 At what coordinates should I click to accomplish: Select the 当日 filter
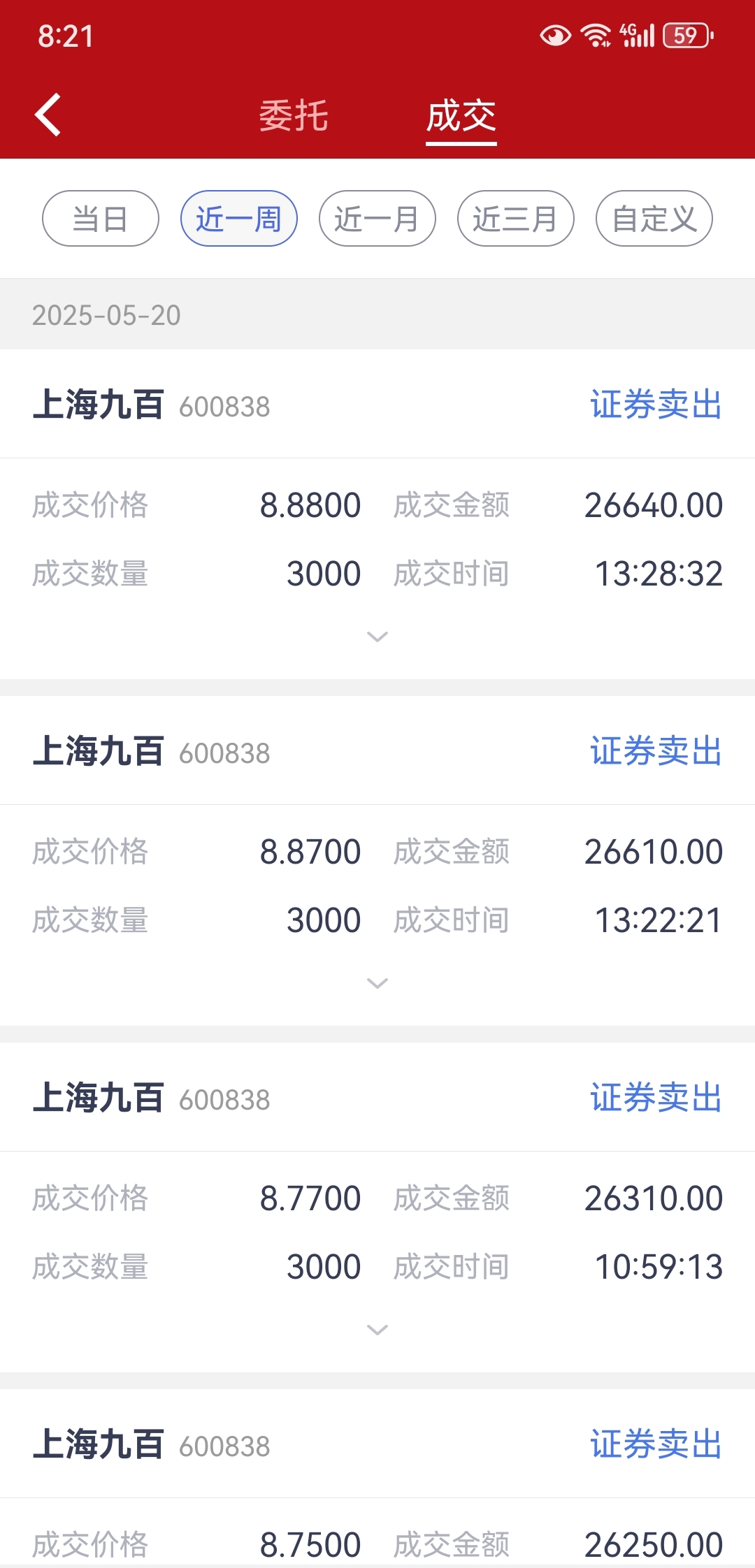[x=101, y=219]
